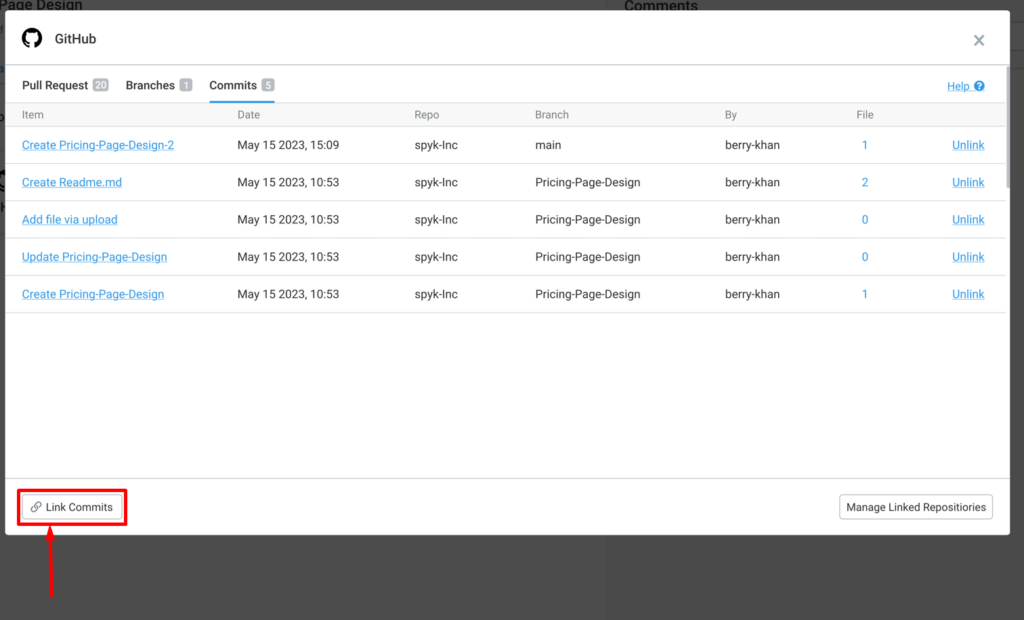Click file count for Update Pricing-Page-Design
1024x620 pixels.
(x=865, y=257)
